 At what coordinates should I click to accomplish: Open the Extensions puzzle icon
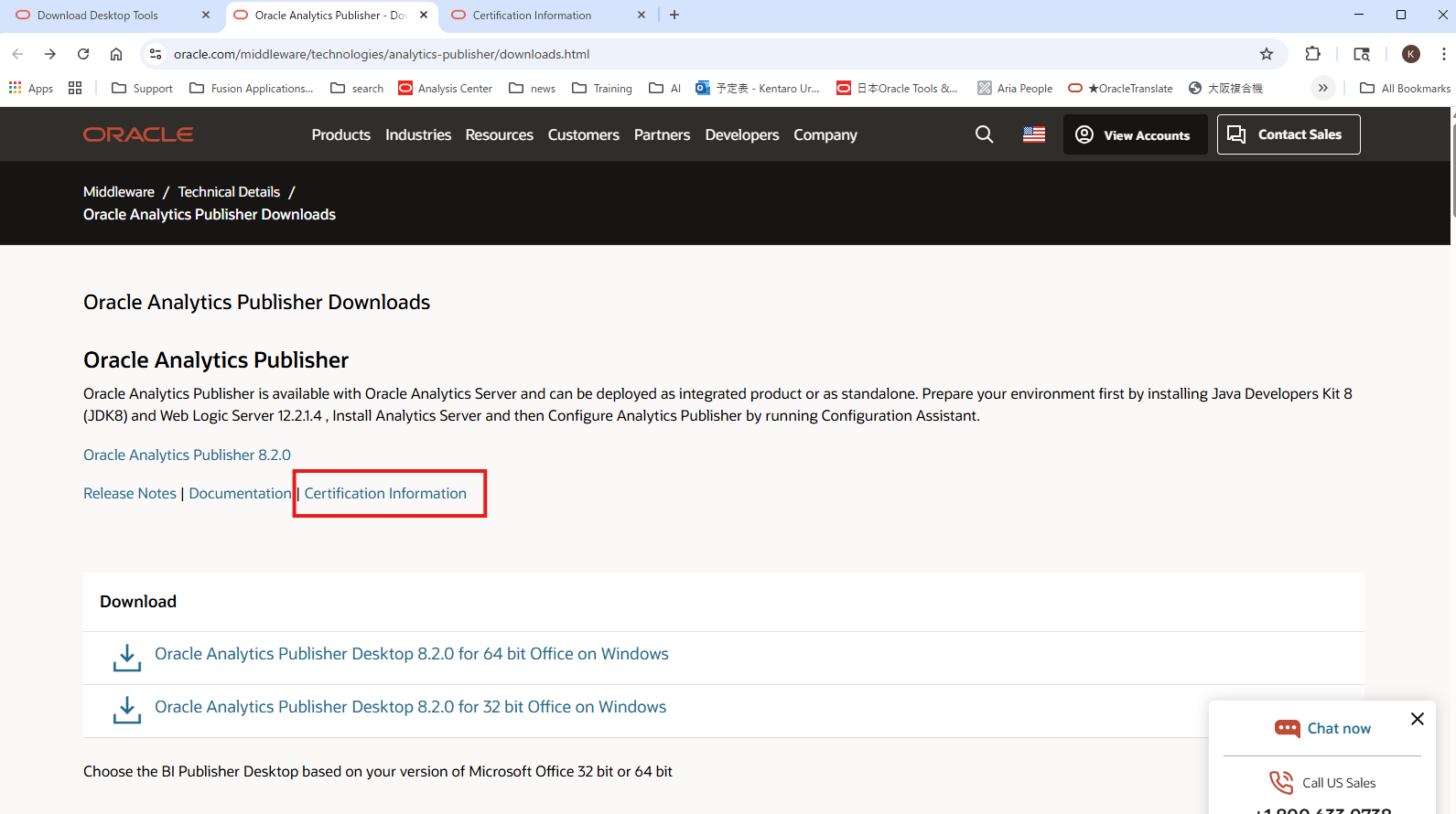pyautogui.click(x=1313, y=54)
